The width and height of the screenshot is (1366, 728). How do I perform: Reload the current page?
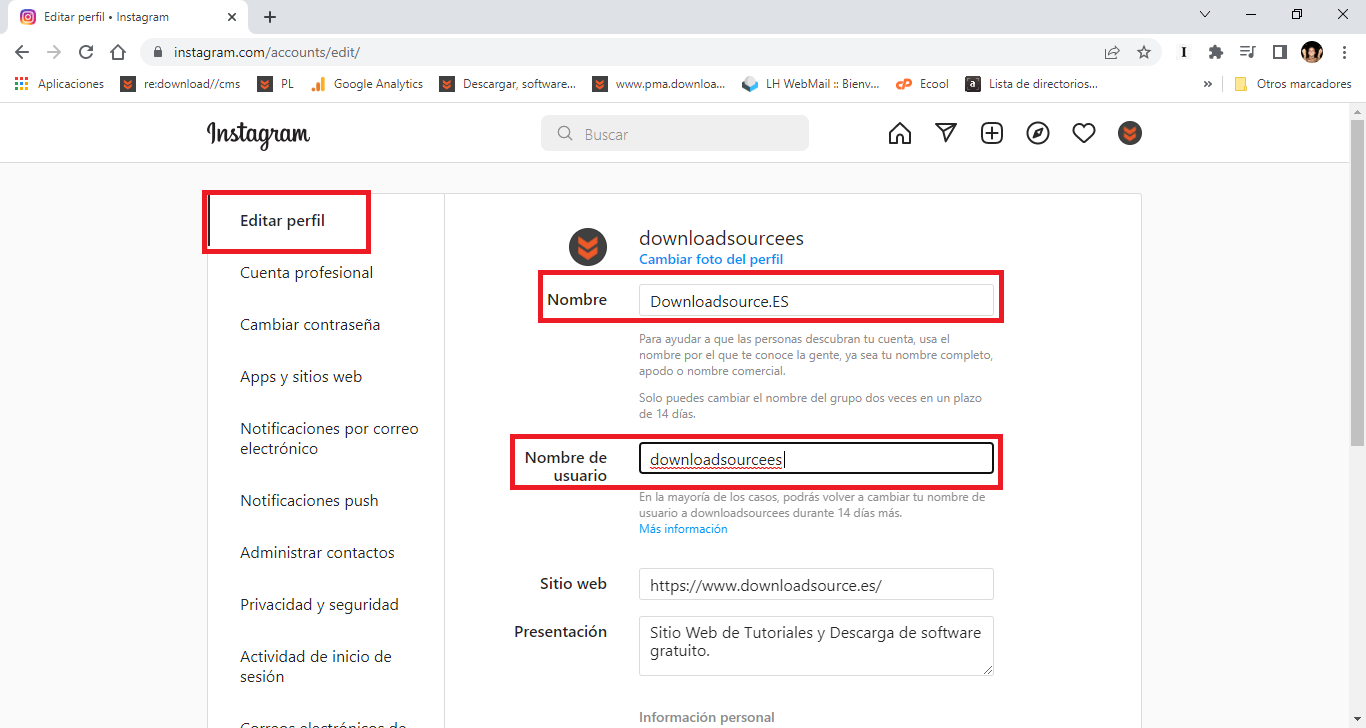pos(86,52)
